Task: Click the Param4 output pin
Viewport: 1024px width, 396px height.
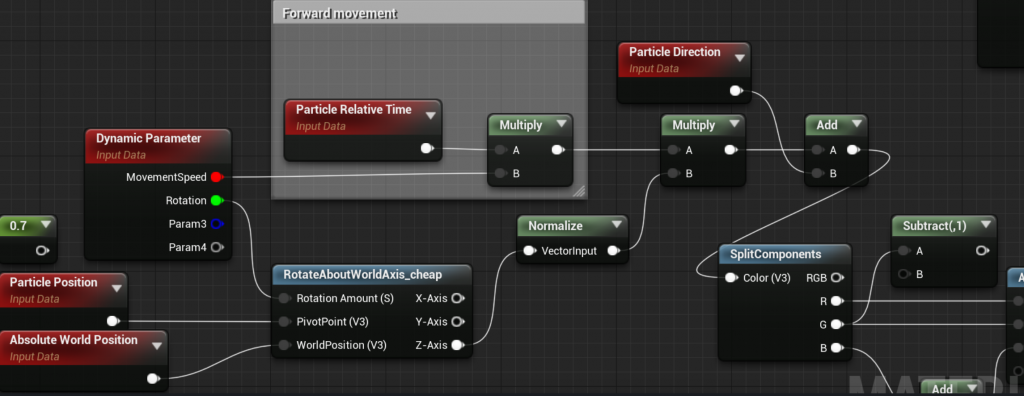Action: coord(217,248)
